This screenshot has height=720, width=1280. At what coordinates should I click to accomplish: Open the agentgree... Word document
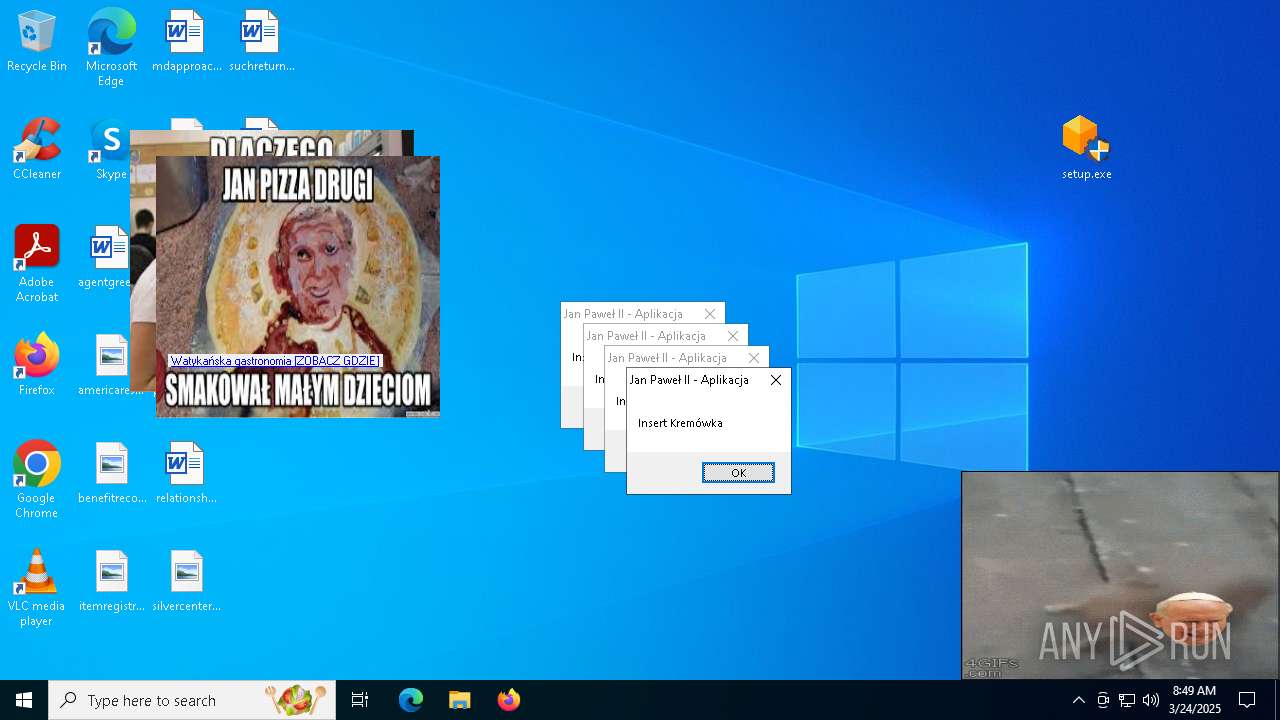click(105, 258)
